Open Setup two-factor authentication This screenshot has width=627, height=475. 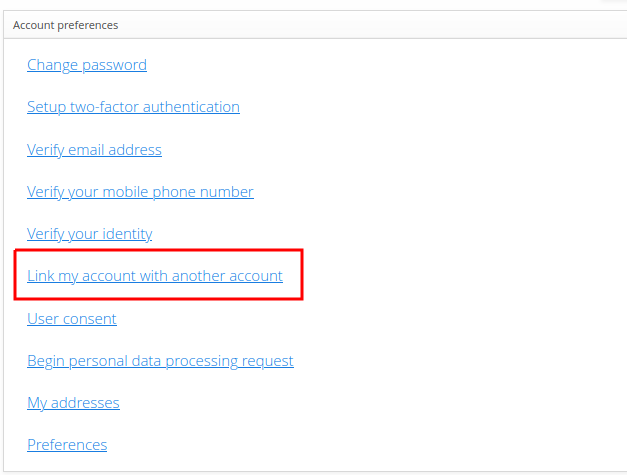coord(133,107)
